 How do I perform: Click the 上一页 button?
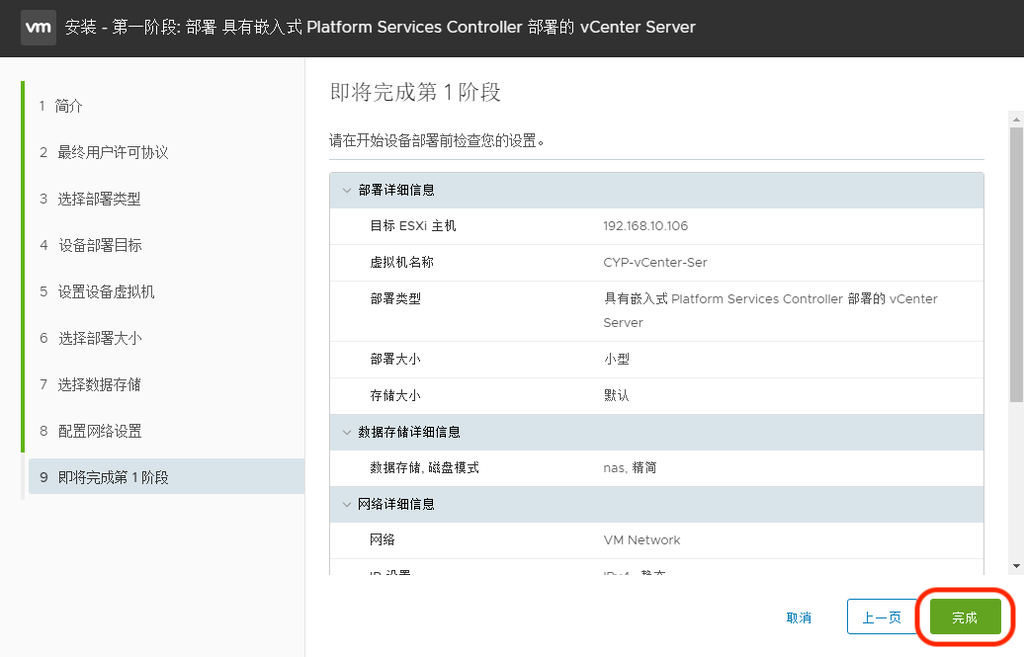point(882,617)
